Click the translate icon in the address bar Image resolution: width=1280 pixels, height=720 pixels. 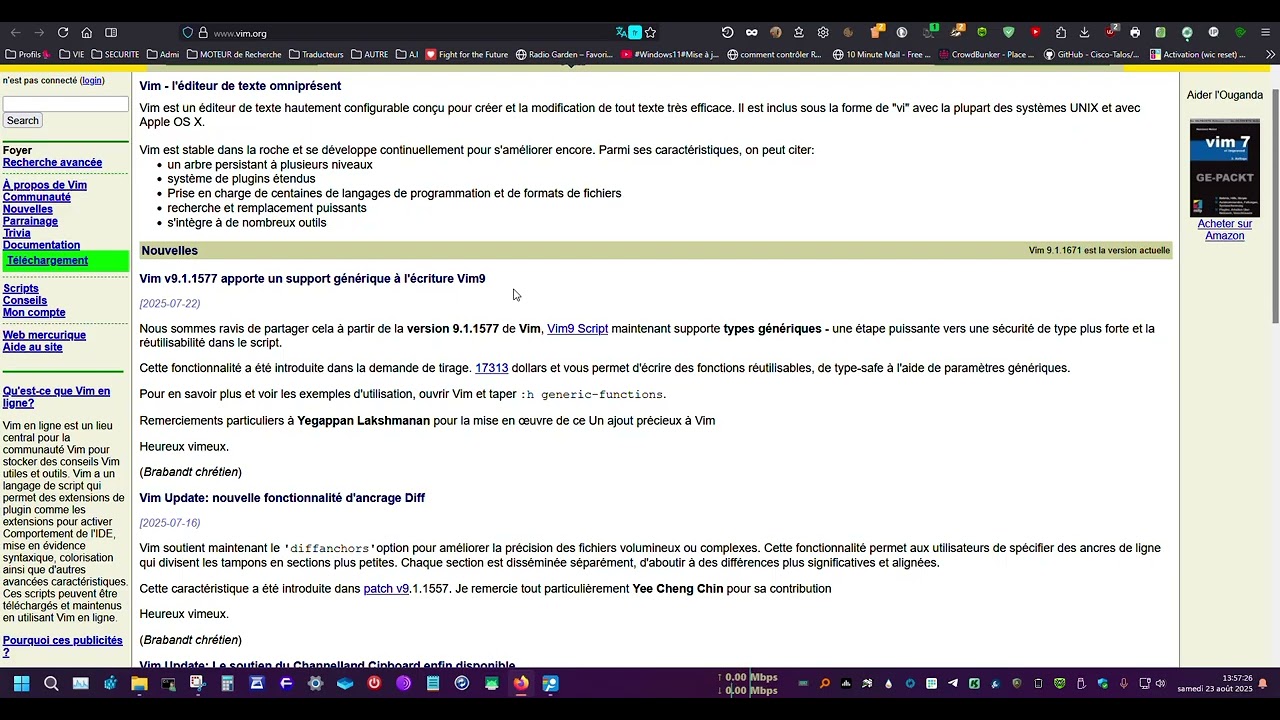[x=621, y=33]
